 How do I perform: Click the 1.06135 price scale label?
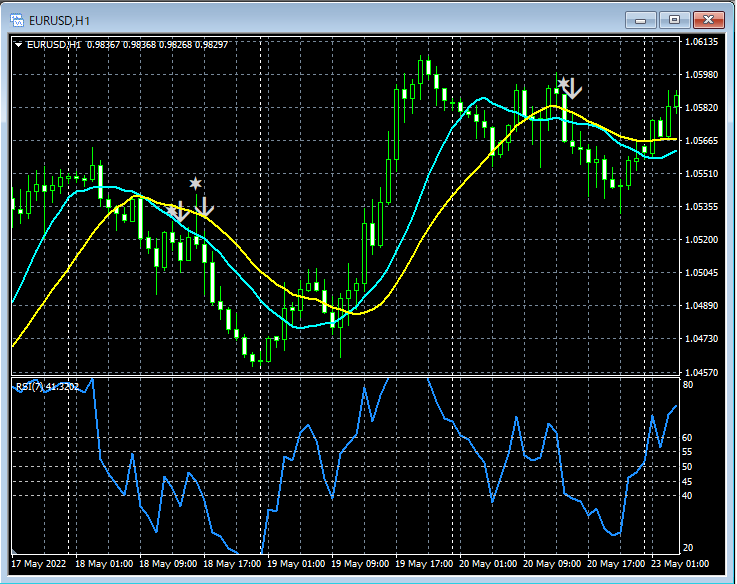[702, 42]
